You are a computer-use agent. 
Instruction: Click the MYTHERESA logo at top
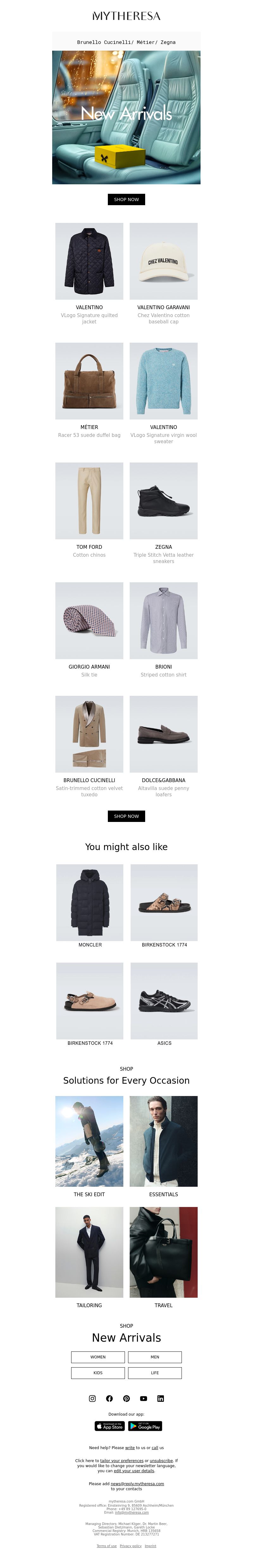pos(126,16)
